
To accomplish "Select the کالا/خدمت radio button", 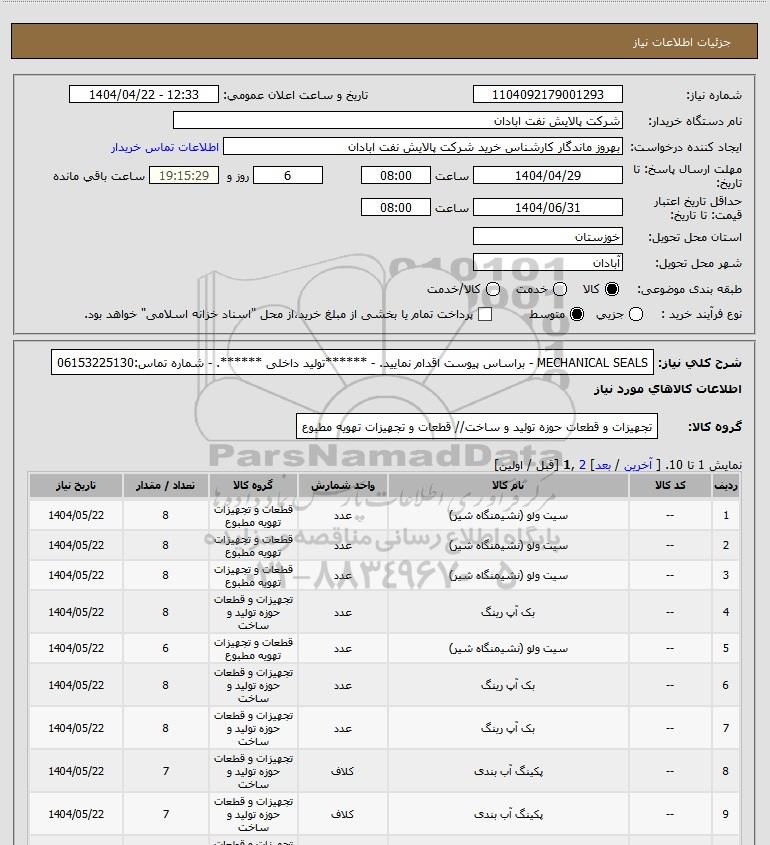I will pyautogui.click(x=492, y=289).
